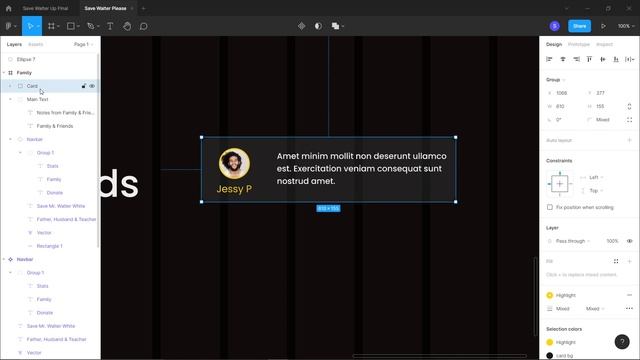Align selection to the right
640x360 pixels.
576,59
